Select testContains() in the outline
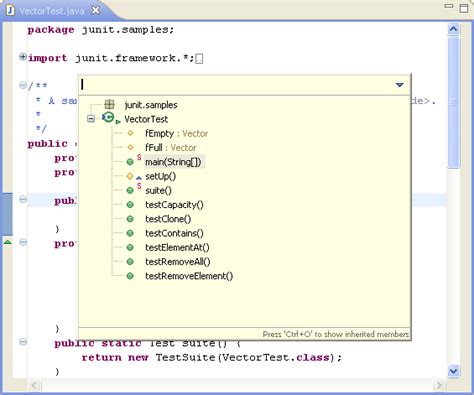Screen dimensions: 474x395 174,233
